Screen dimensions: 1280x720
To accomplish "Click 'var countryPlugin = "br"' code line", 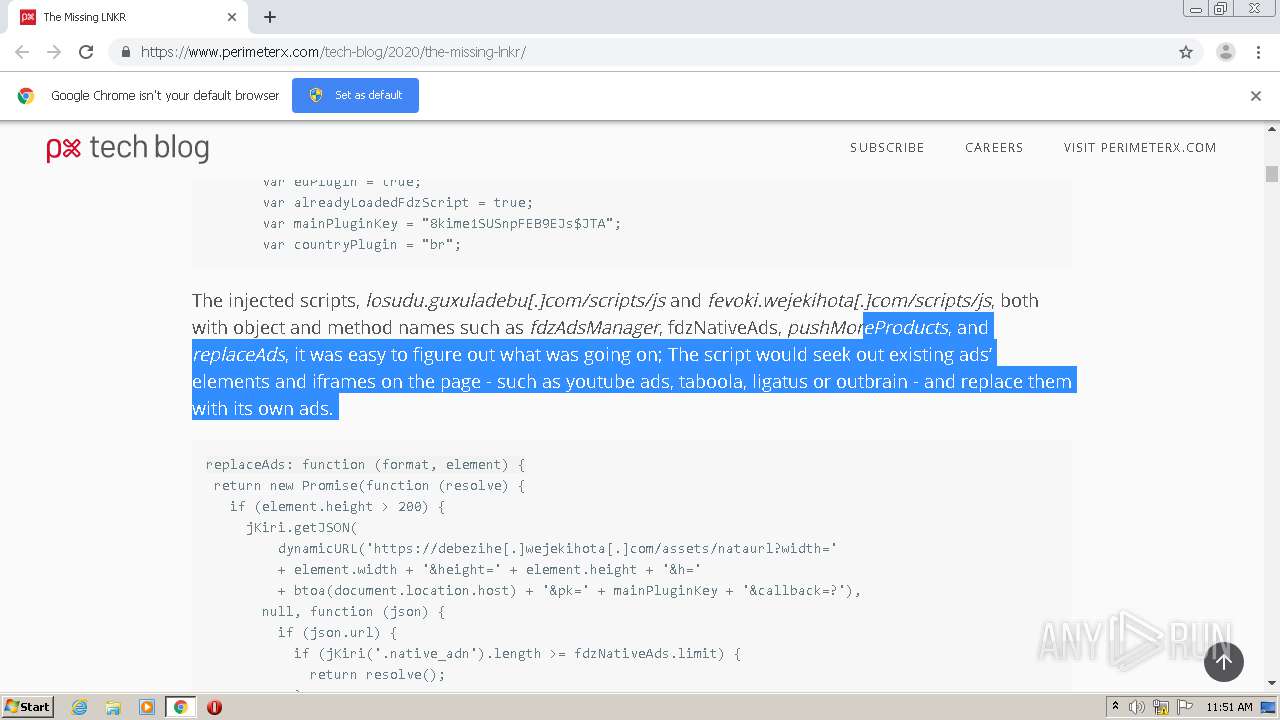I will point(362,244).
